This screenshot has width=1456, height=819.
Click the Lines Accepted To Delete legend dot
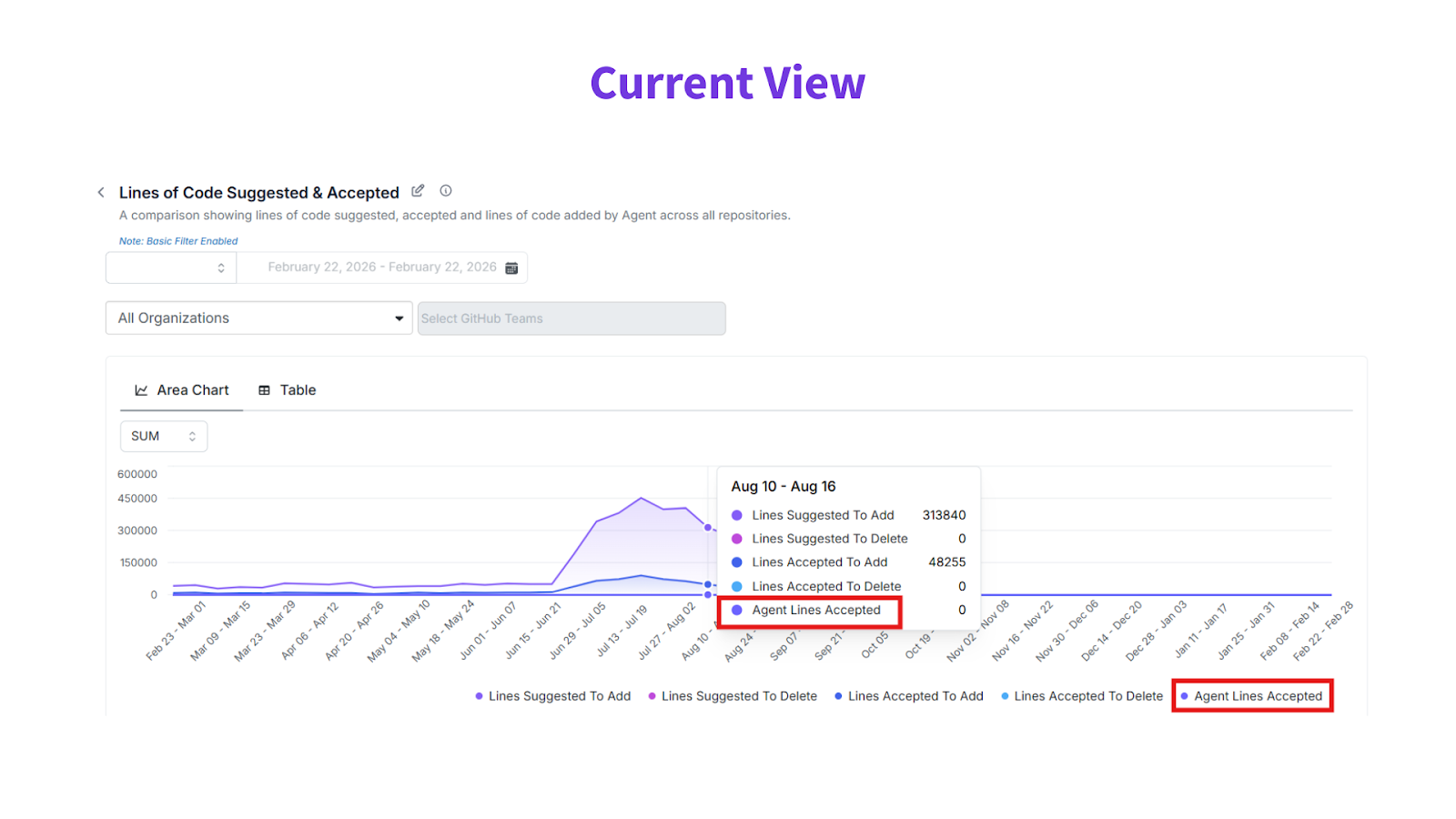(x=1005, y=696)
